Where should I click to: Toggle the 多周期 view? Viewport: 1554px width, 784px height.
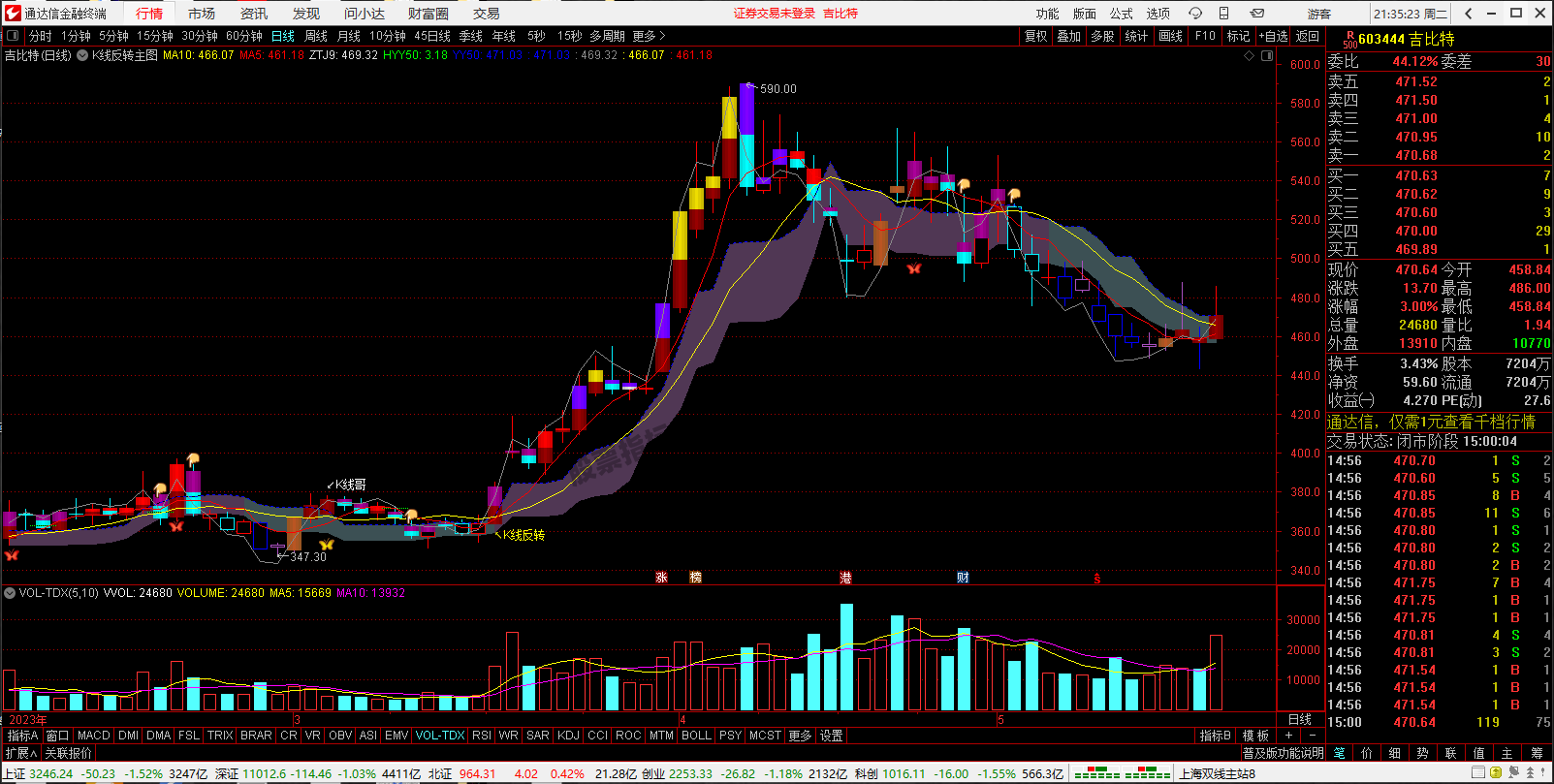pyautogui.click(x=608, y=36)
